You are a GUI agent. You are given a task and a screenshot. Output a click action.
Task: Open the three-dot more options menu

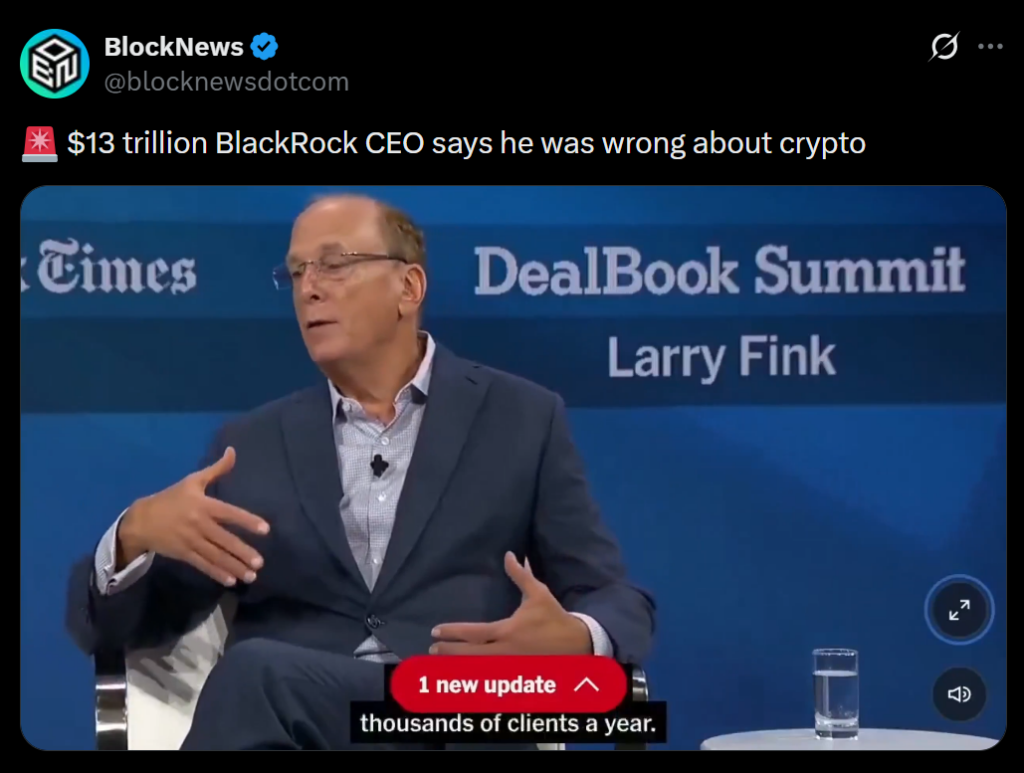click(x=990, y=46)
